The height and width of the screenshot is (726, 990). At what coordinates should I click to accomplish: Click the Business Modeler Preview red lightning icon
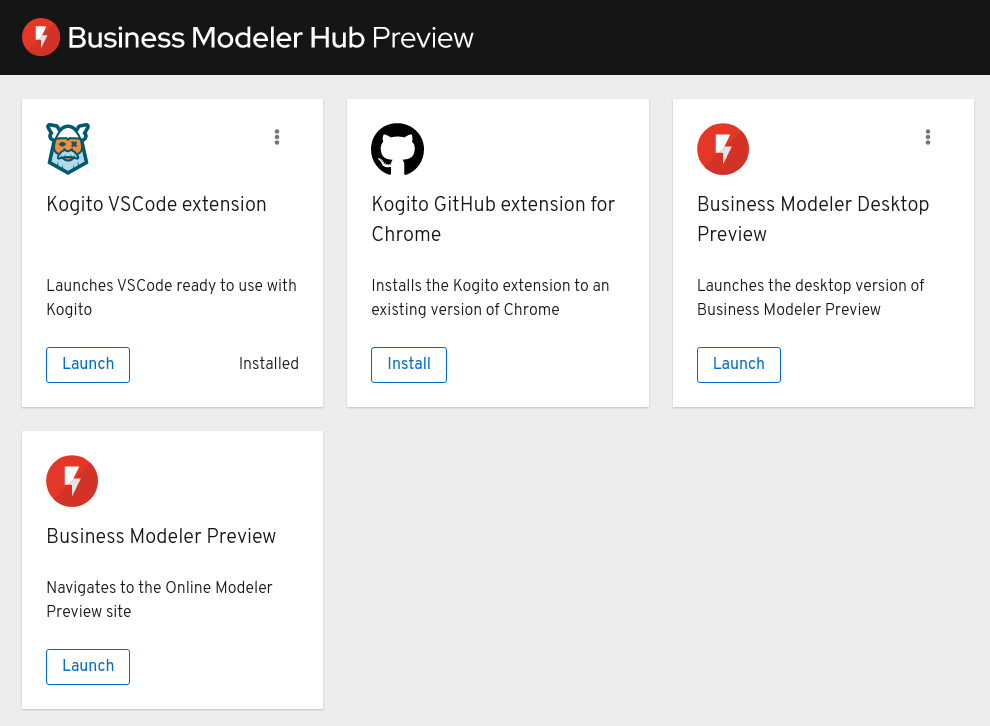point(71,481)
